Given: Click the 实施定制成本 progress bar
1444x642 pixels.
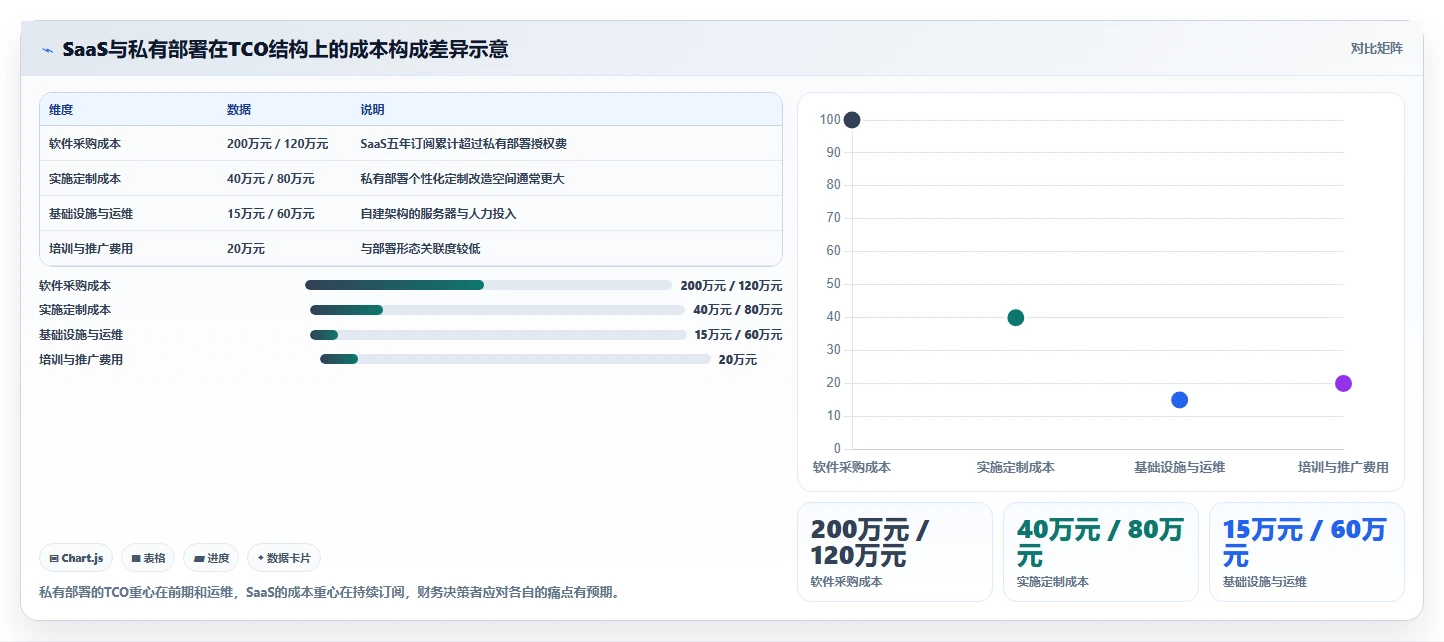Looking at the screenshot, I should tap(497, 310).
